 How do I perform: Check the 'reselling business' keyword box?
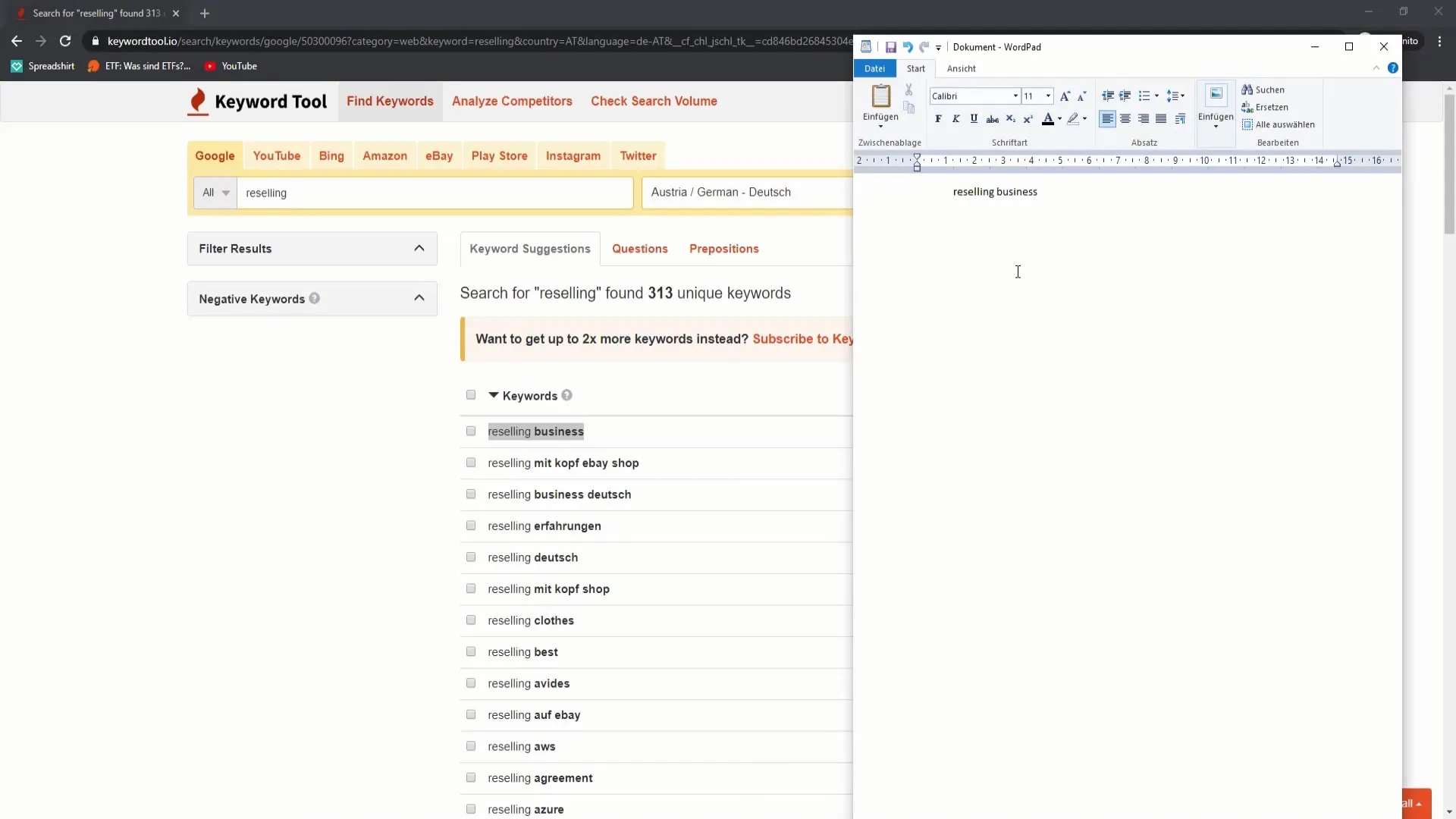(x=471, y=431)
